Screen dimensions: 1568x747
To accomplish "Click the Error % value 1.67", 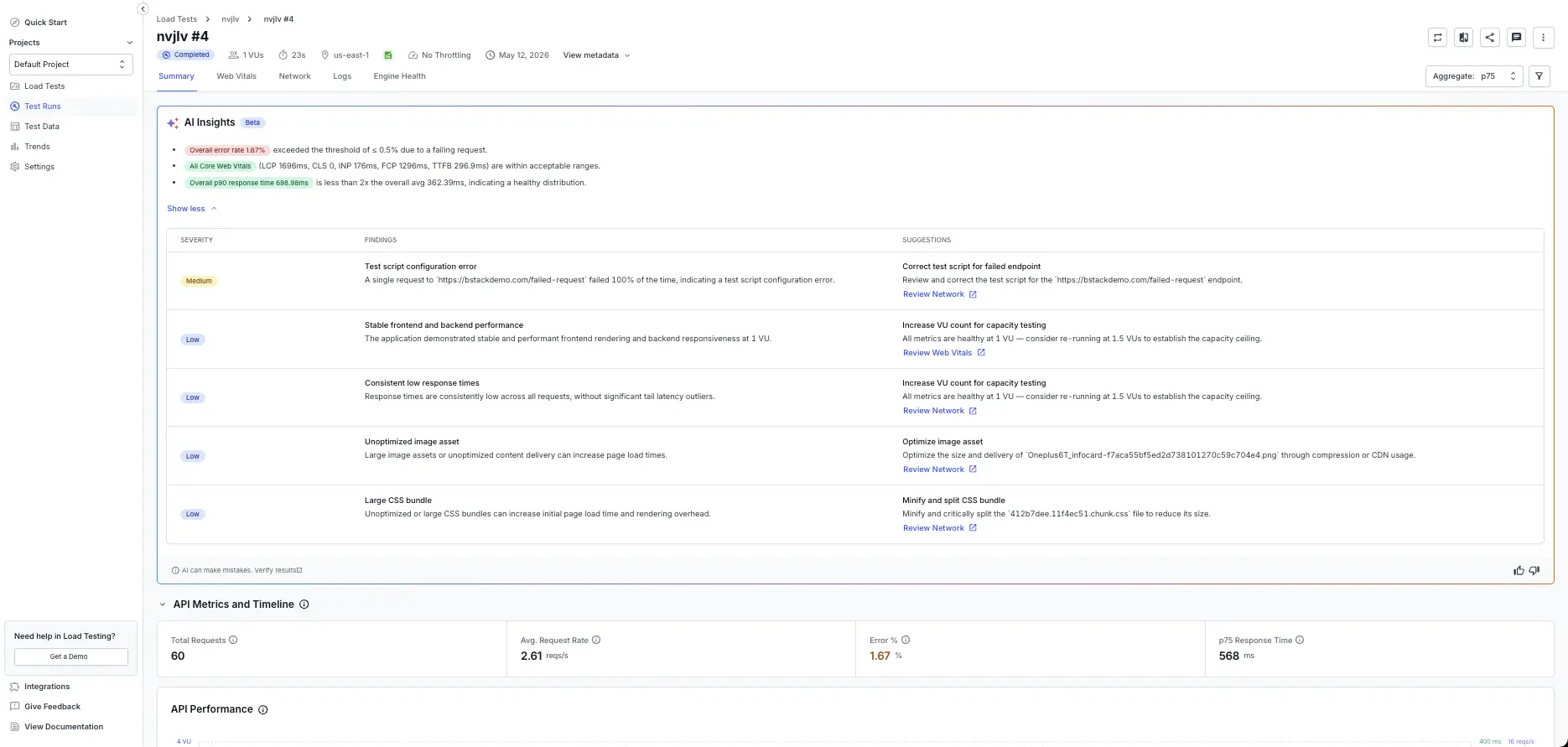I will [x=880, y=656].
